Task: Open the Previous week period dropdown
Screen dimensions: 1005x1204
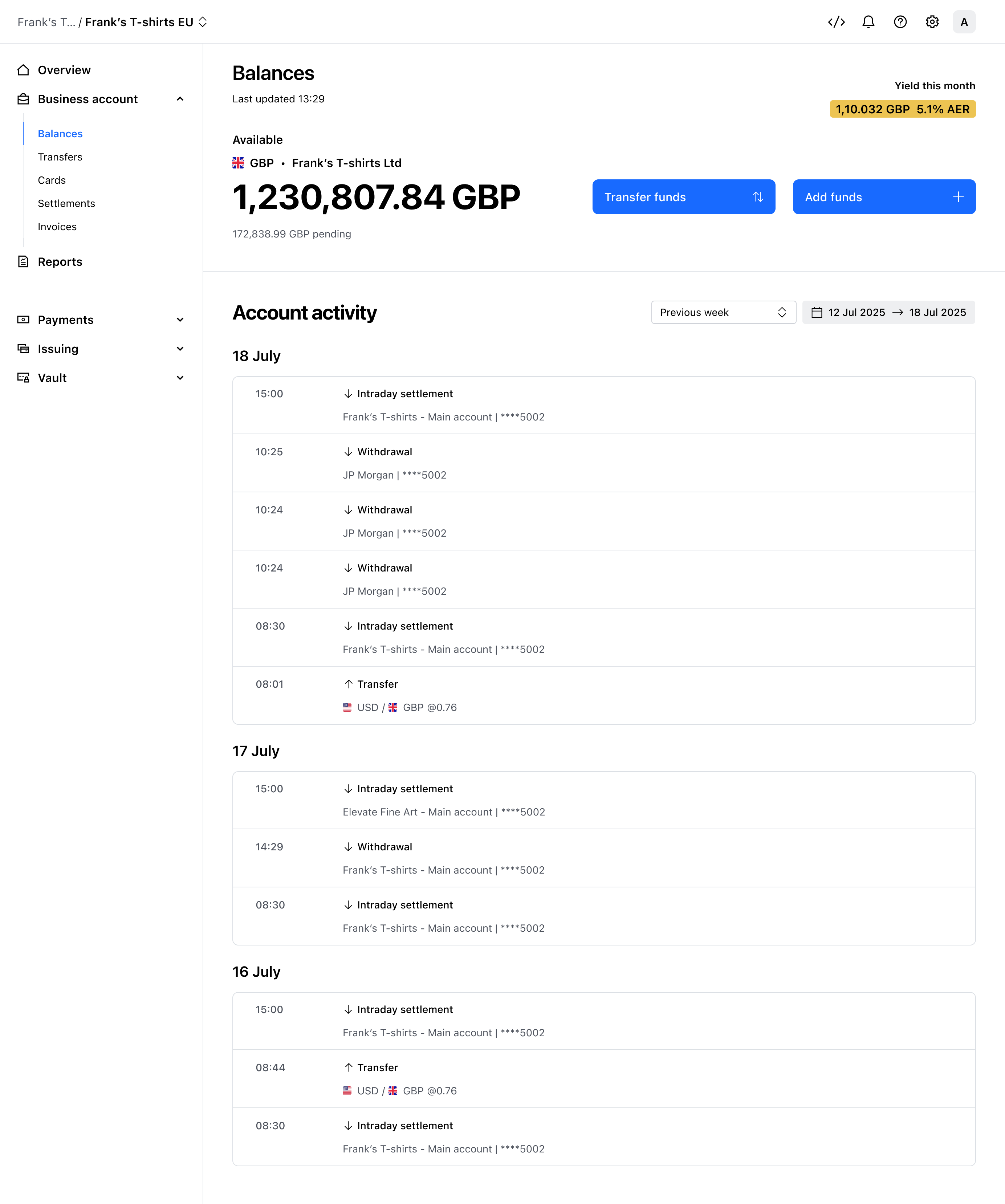Action: pyautogui.click(x=724, y=313)
